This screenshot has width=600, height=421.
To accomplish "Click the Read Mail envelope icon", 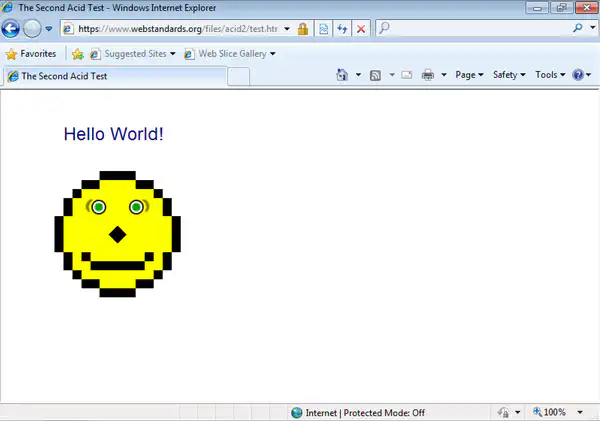I will tap(407, 75).
